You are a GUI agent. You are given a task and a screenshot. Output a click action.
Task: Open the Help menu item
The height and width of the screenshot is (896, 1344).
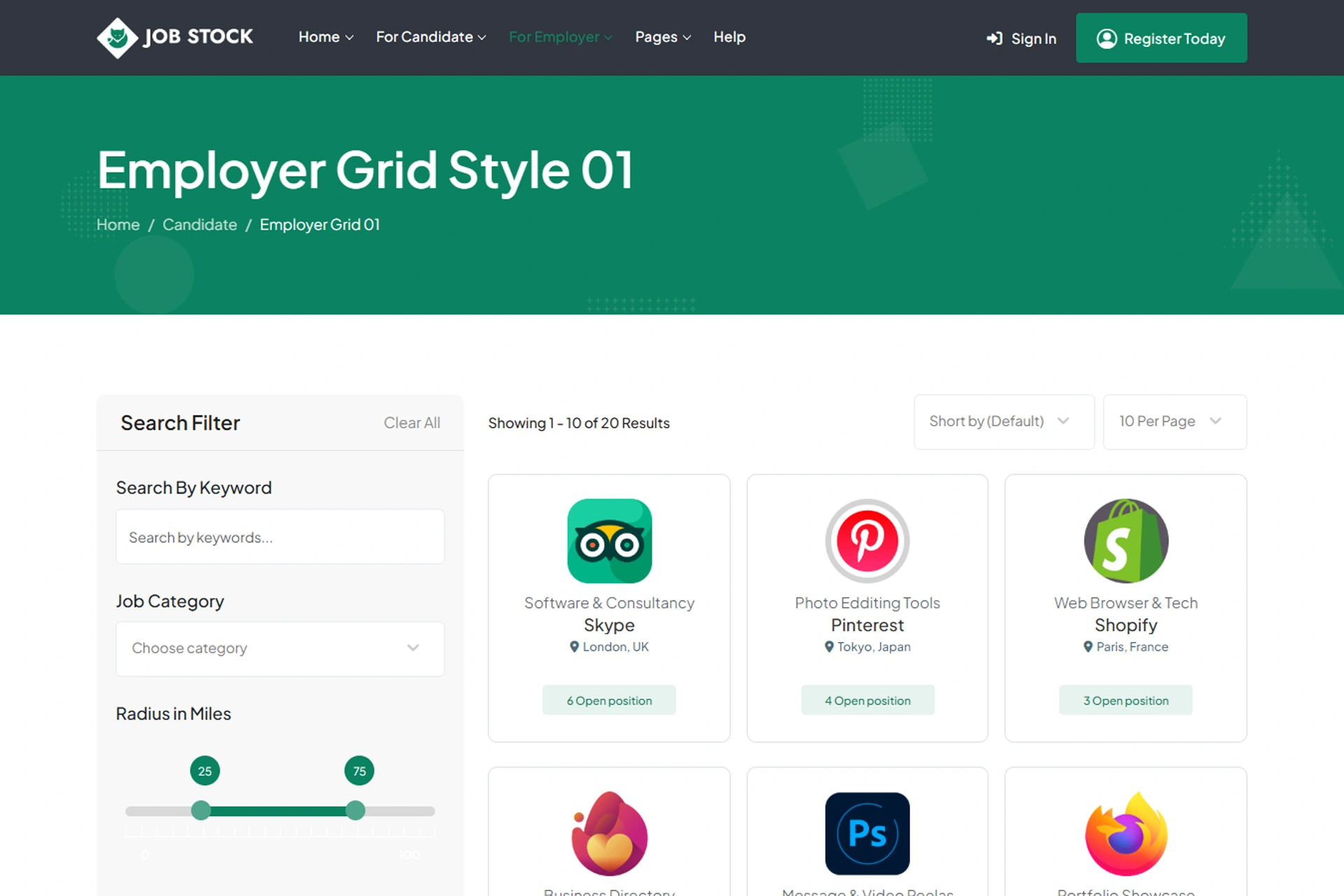(729, 37)
